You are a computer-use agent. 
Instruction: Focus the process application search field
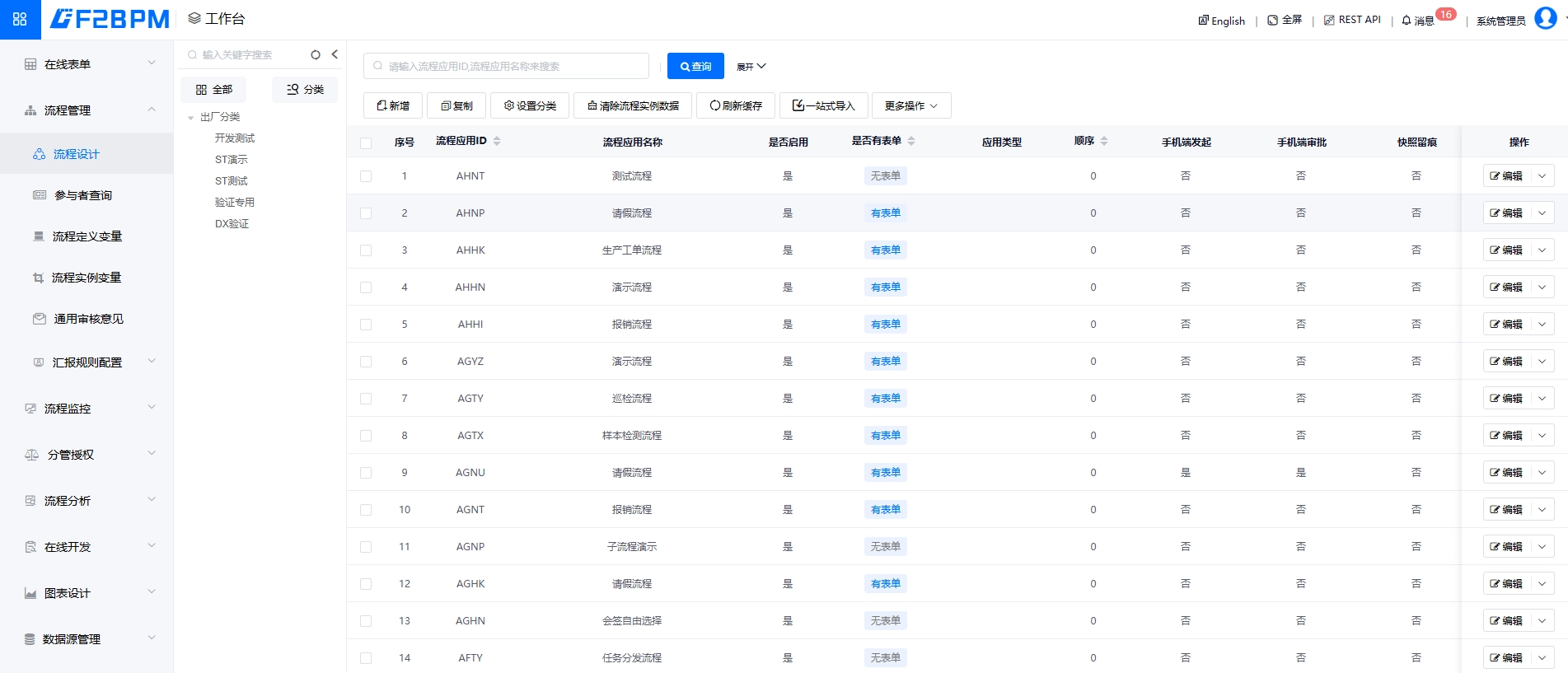tap(506, 66)
